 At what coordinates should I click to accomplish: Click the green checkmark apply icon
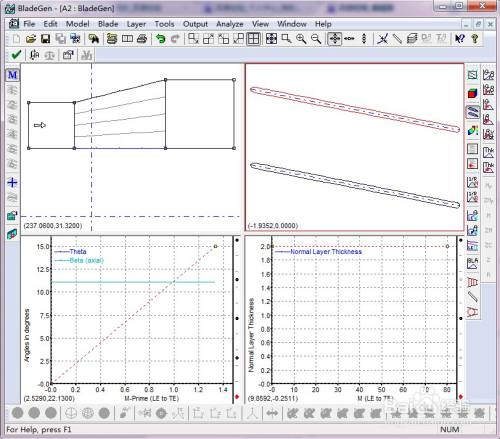click(x=16, y=55)
